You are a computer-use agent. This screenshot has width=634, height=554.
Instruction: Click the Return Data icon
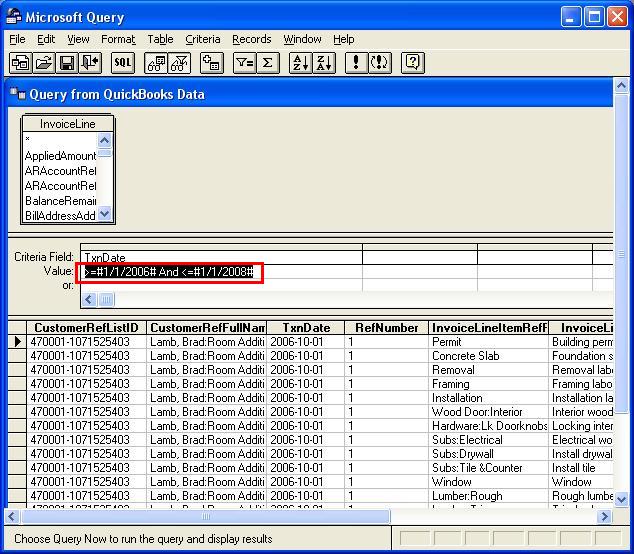pyautogui.click(x=90, y=63)
